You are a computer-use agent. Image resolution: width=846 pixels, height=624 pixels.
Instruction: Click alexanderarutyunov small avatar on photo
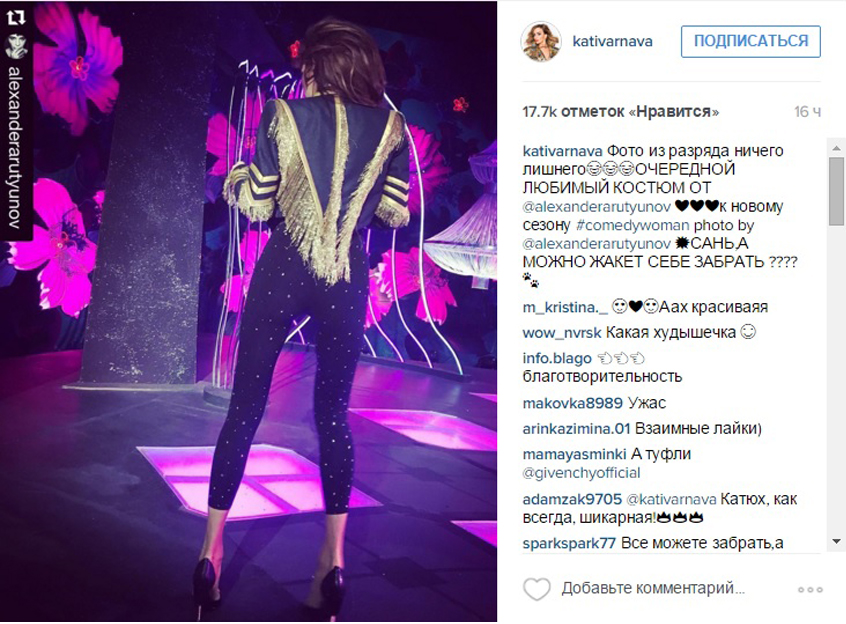point(16,46)
